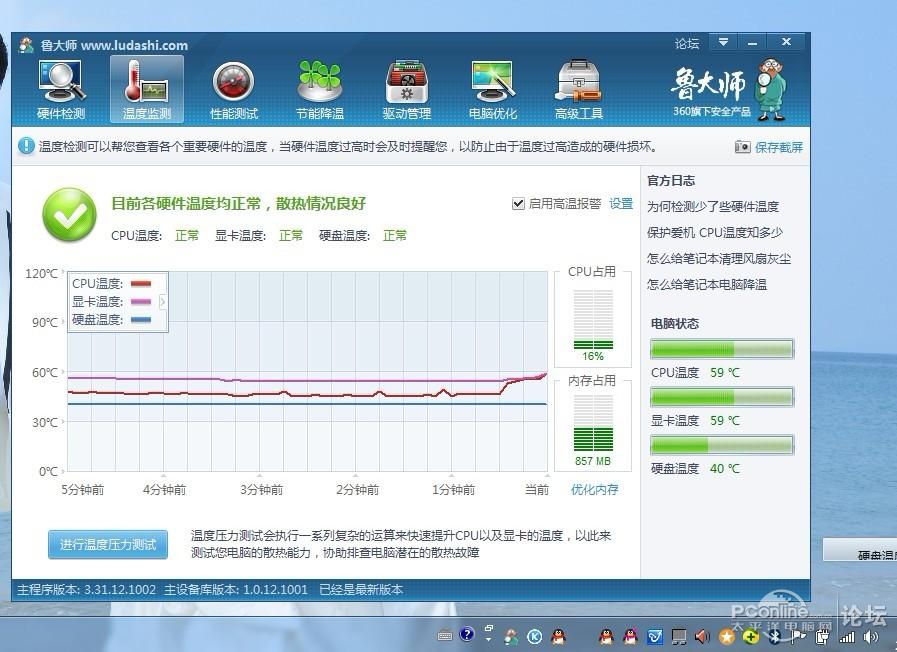This screenshot has height=652, width=897.
Task: Open the 驱动管理 driver management toolbox
Action: coord(407,90)
